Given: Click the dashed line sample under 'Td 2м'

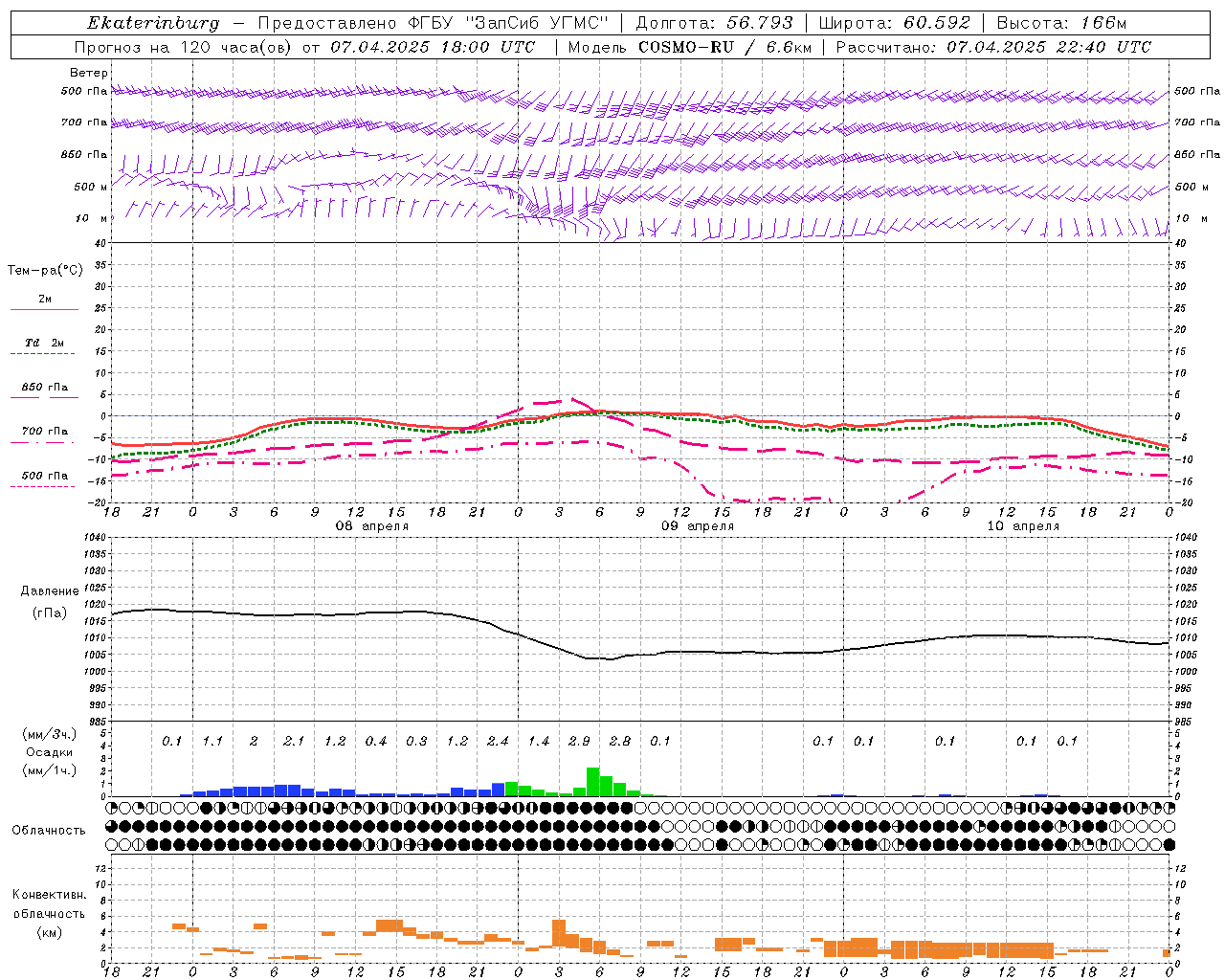Looking at the screenshot, I should 43,353.
